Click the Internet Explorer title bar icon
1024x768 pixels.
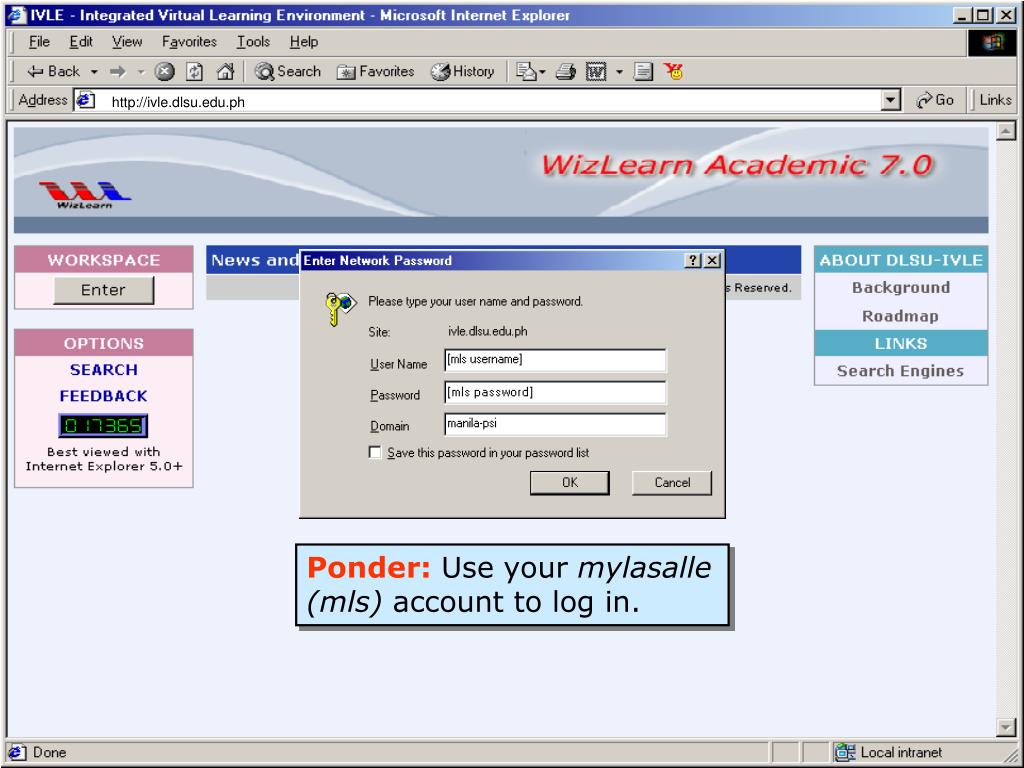tap(16, 15)
